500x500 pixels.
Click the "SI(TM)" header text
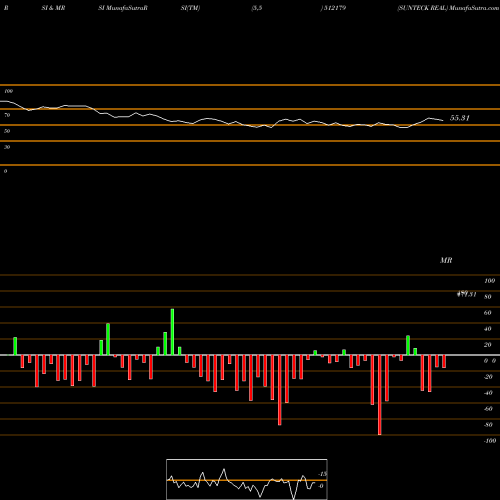tap(190, 8)
